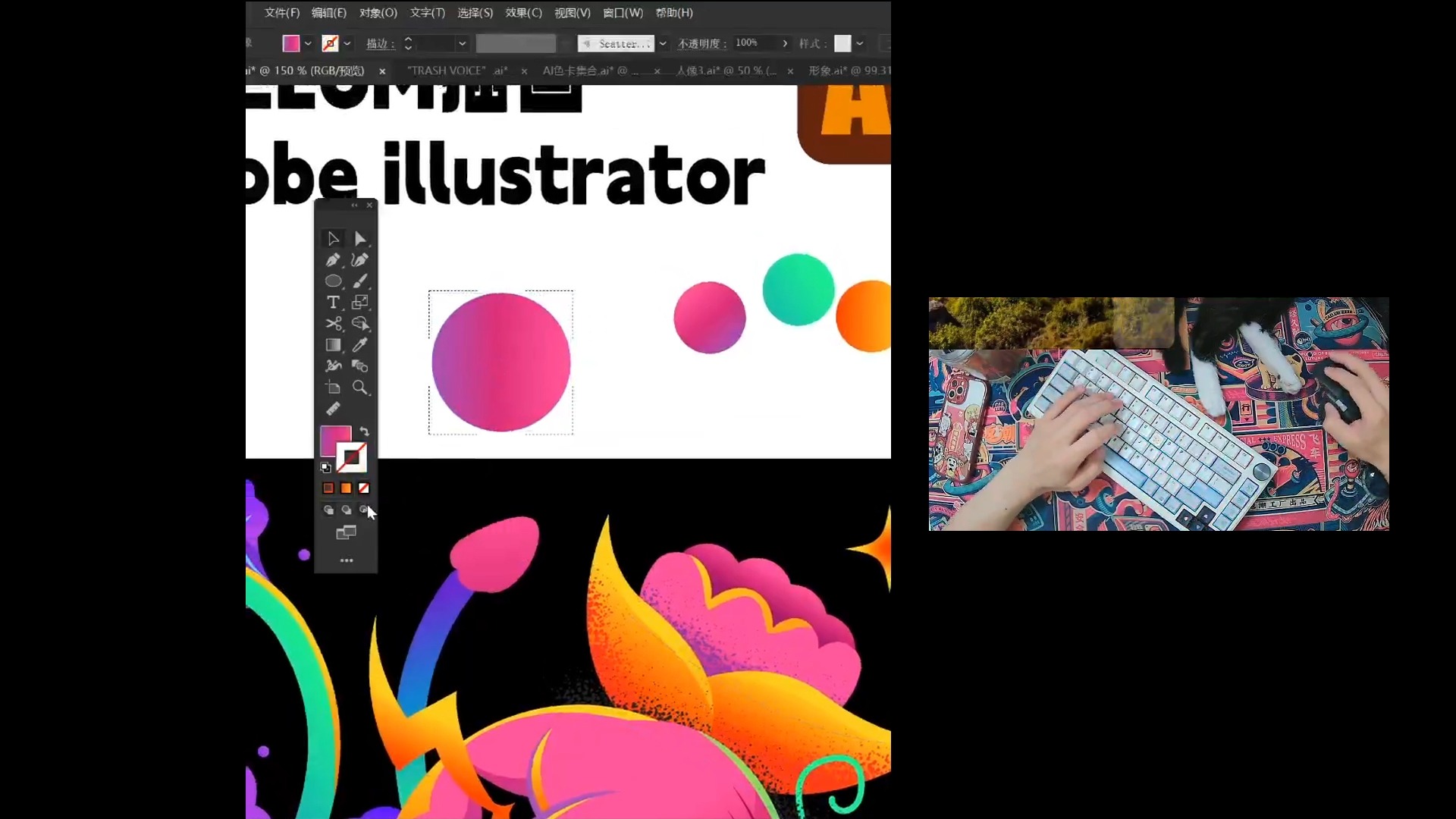The height and width of the screenshot is (819, 1456).
Task: Select the Scale tool
Action: pos(360,303)
